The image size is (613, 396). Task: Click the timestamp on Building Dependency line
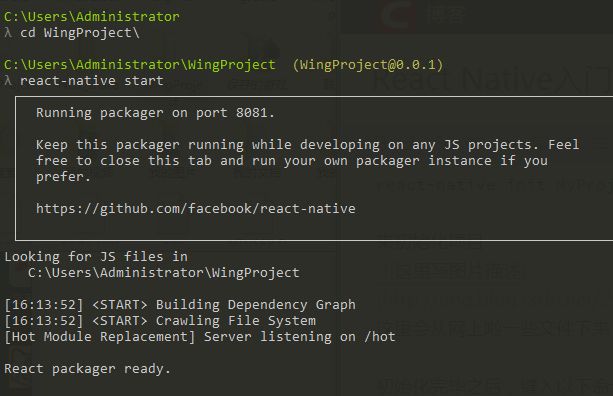click(44, 305)
